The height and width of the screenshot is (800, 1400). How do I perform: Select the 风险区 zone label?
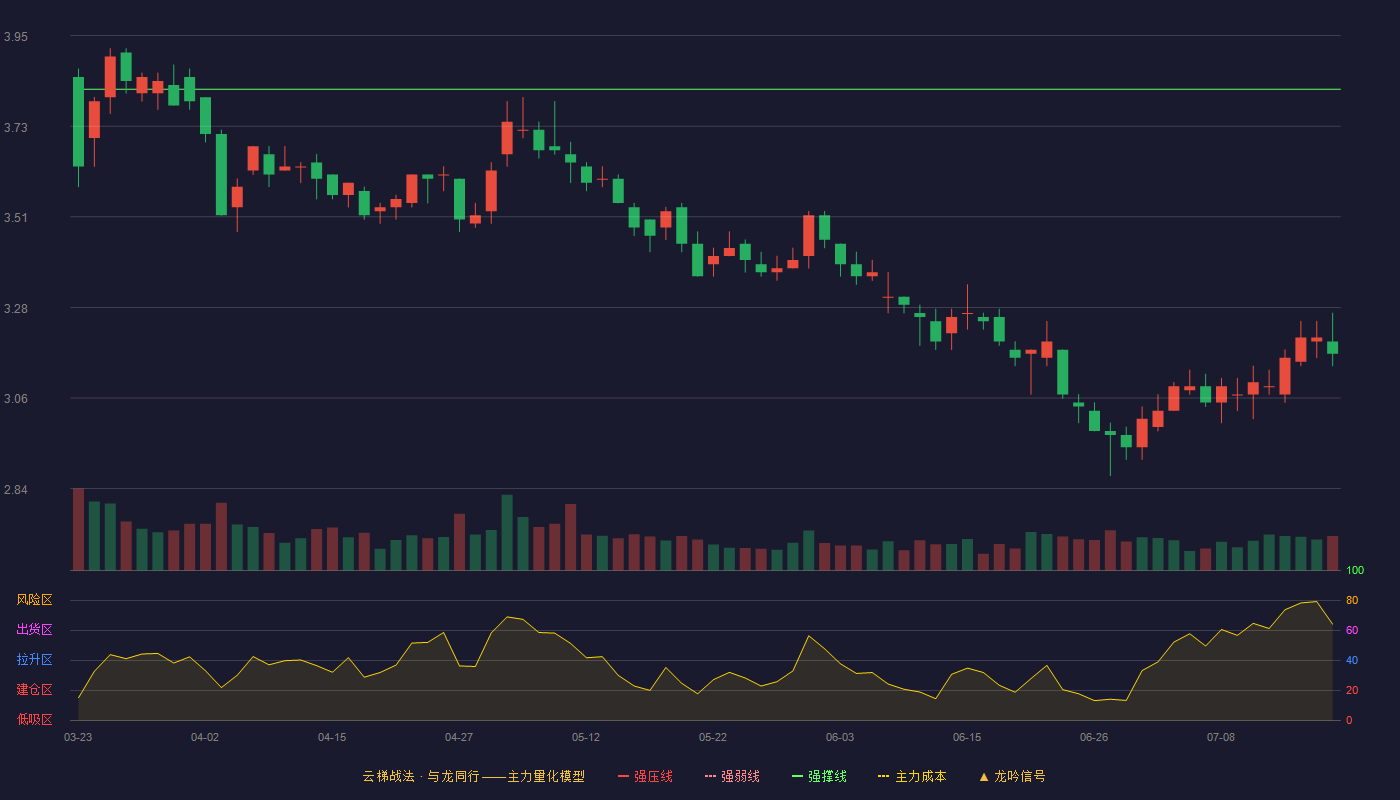(x=34, y=600)
